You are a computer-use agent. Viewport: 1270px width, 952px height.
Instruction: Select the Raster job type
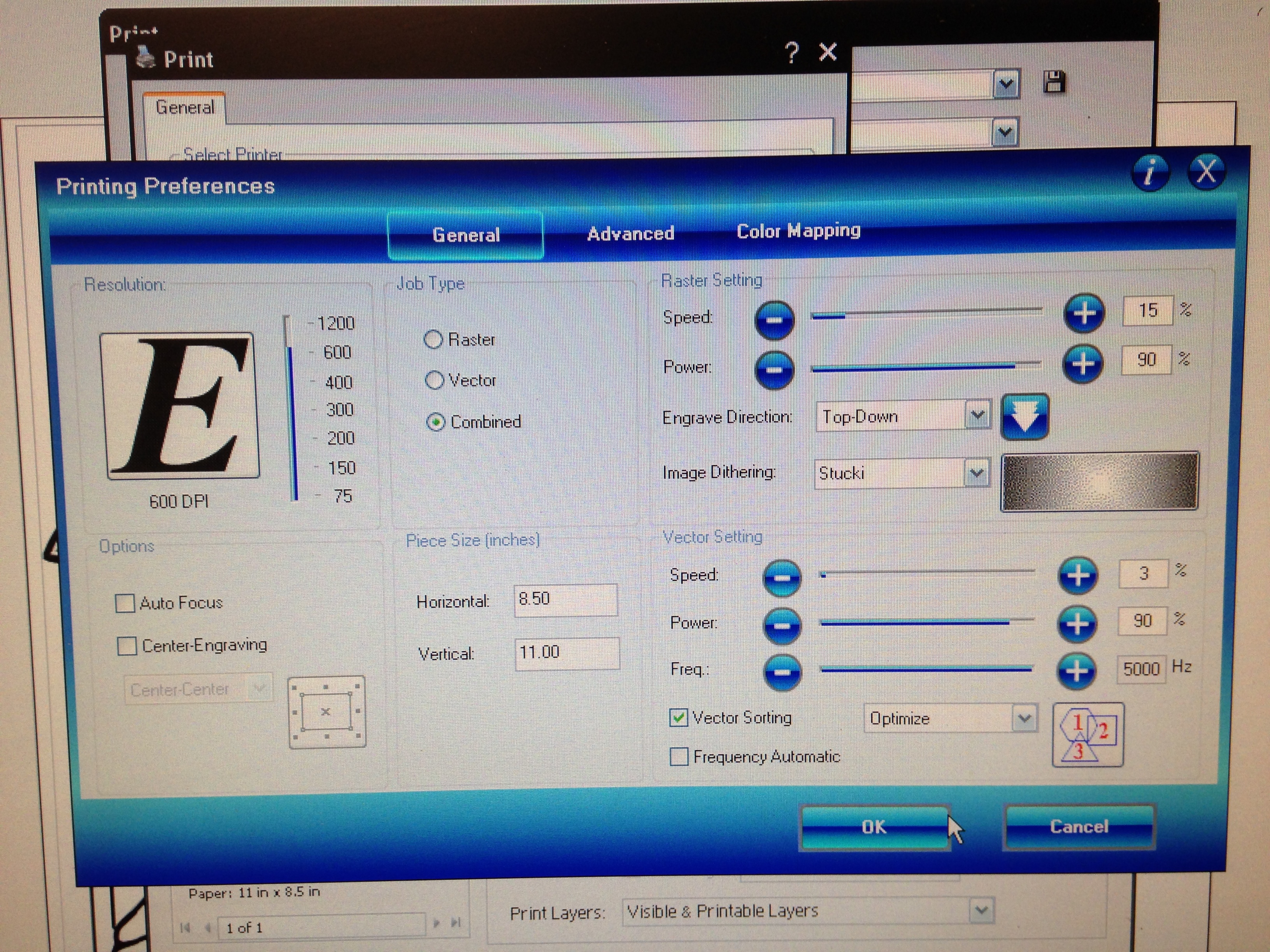(433, 340)
